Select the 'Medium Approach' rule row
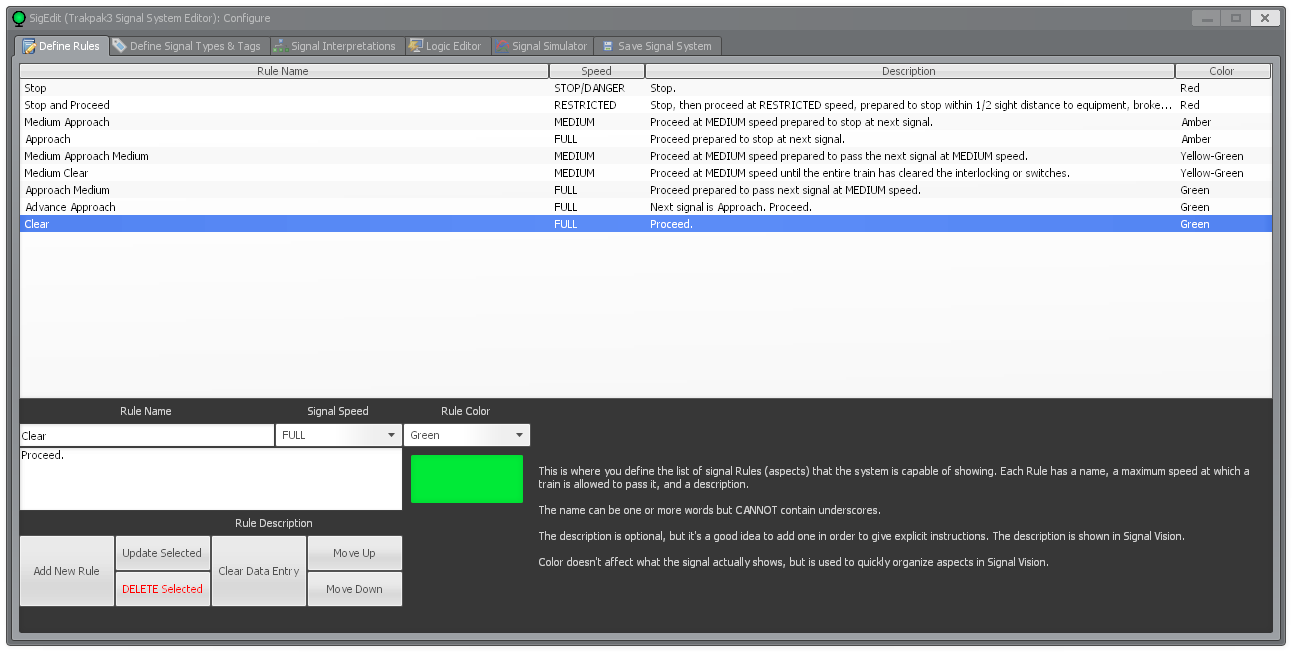This screenshot has width=1292, height=652. 645,122
